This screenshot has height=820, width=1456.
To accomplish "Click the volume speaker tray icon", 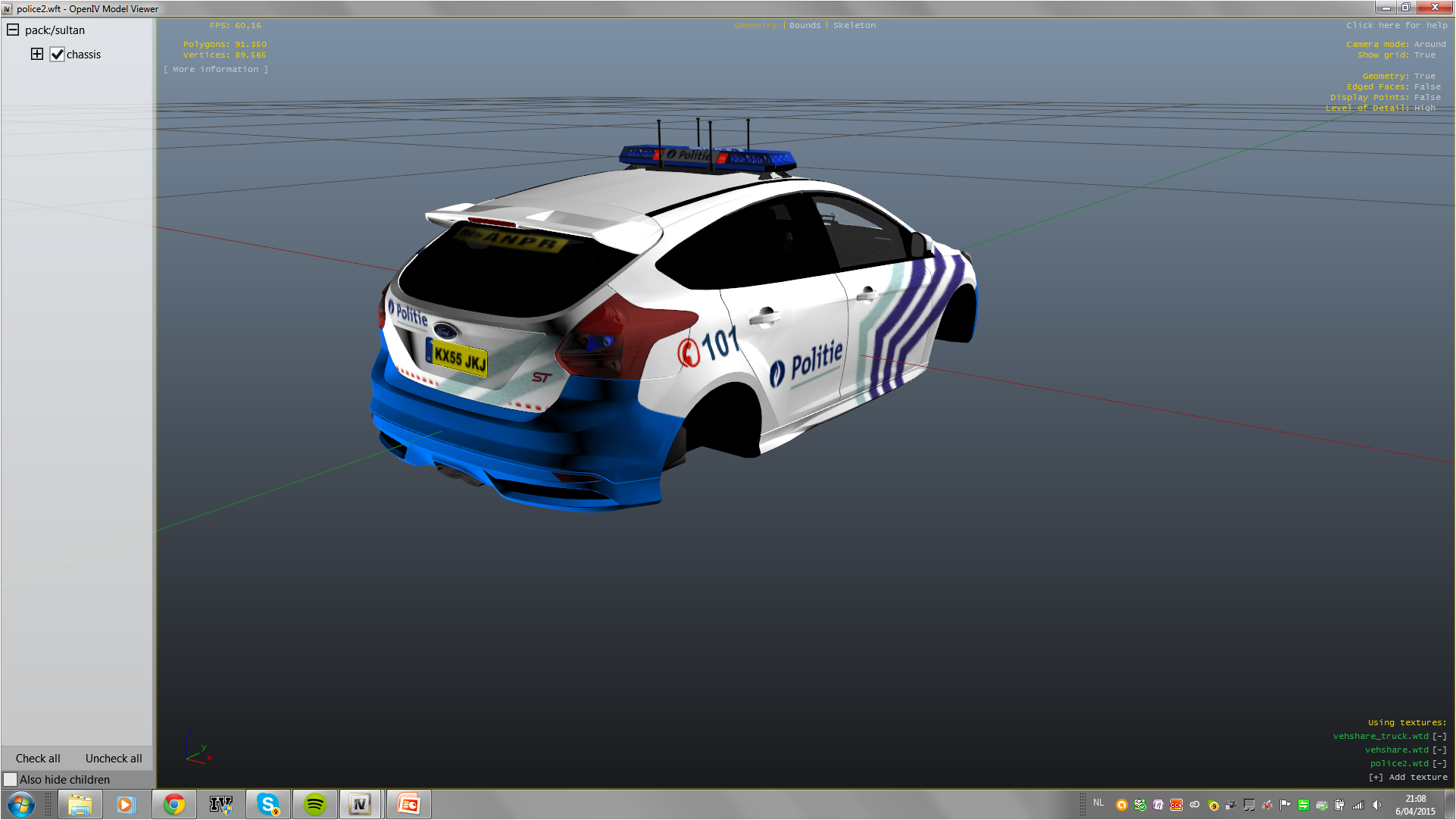I will [x=1376, y=805].
